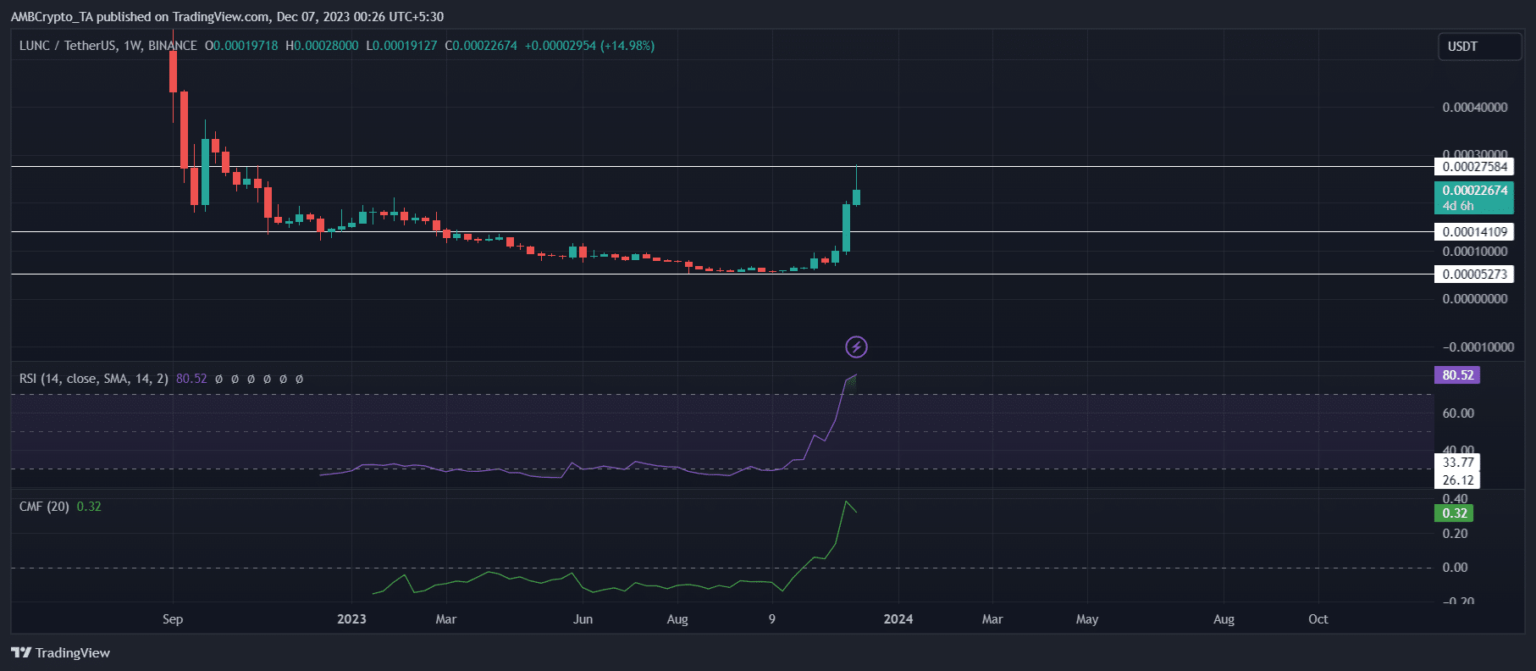Click the purple lightning bolt event icon

856,347
